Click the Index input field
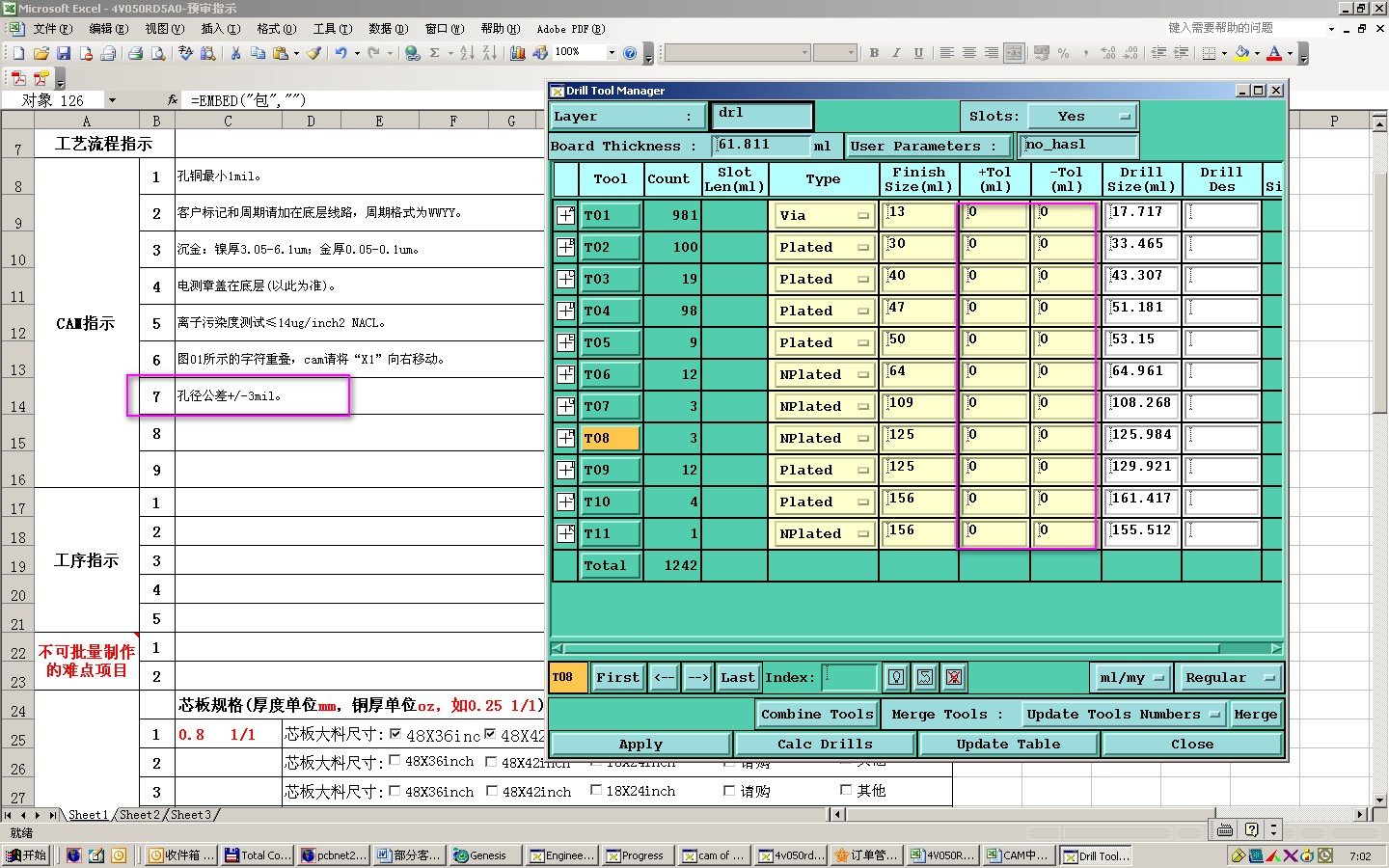 pyautogui.click(x=850, y=677)
